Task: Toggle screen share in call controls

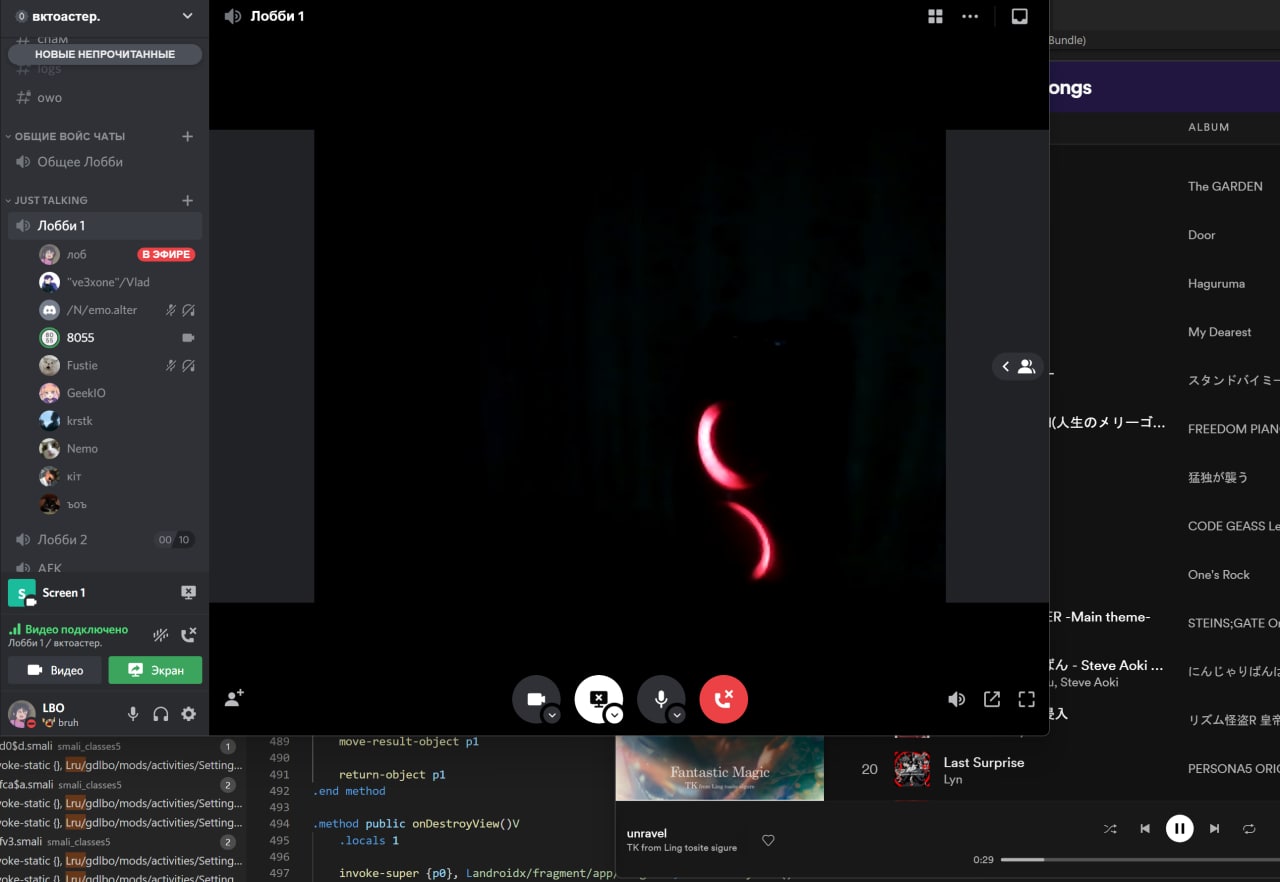Action: pyautogui.click(x=599, y=699)
